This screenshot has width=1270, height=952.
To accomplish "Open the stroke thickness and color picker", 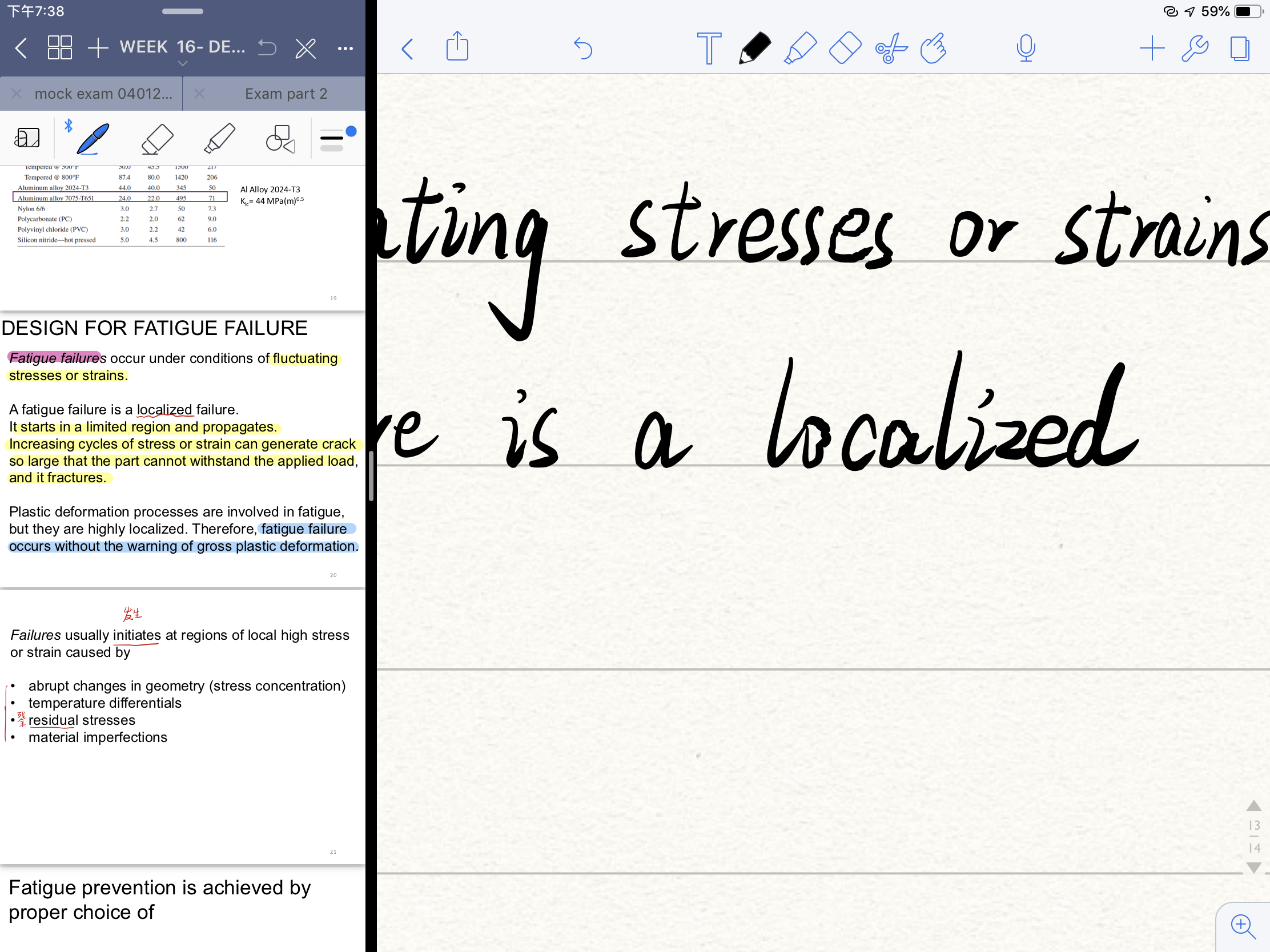I will pos(337,139).
